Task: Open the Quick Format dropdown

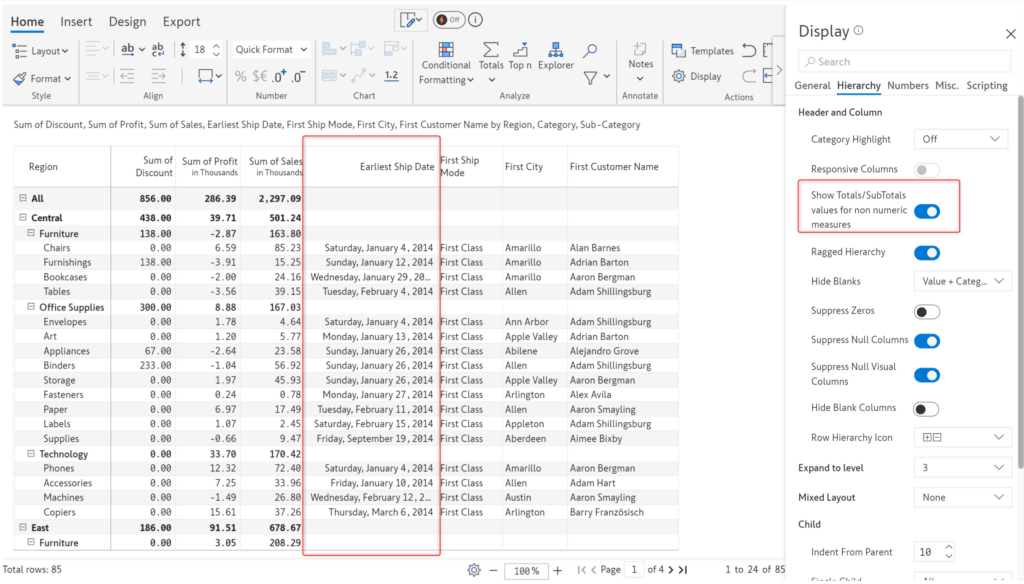Action: 270,48
